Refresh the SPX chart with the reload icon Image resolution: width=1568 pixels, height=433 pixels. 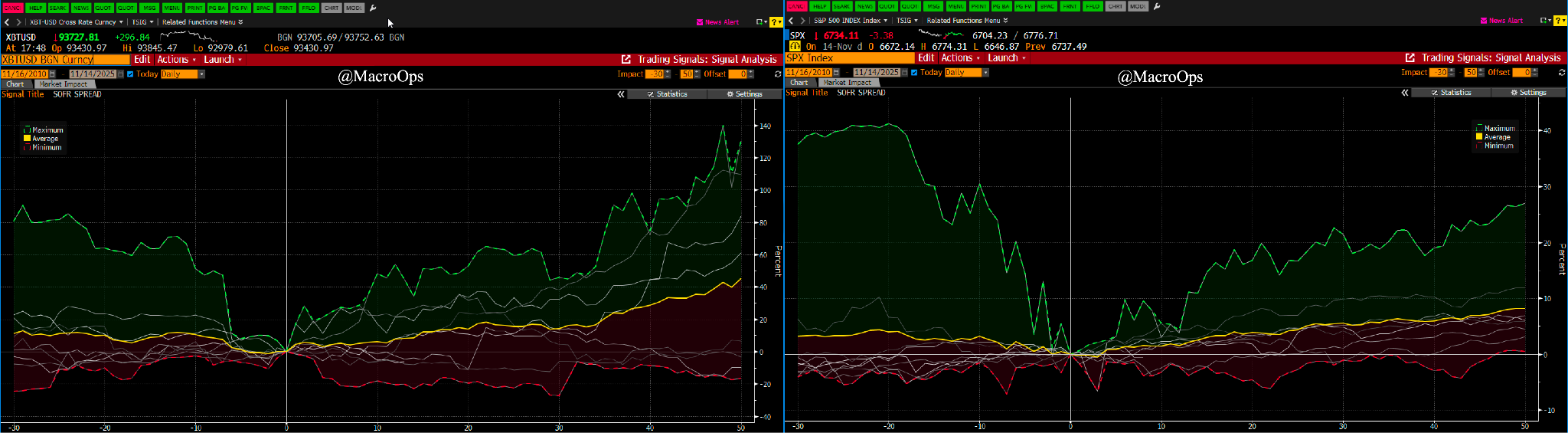click(x=1561, y=73)
